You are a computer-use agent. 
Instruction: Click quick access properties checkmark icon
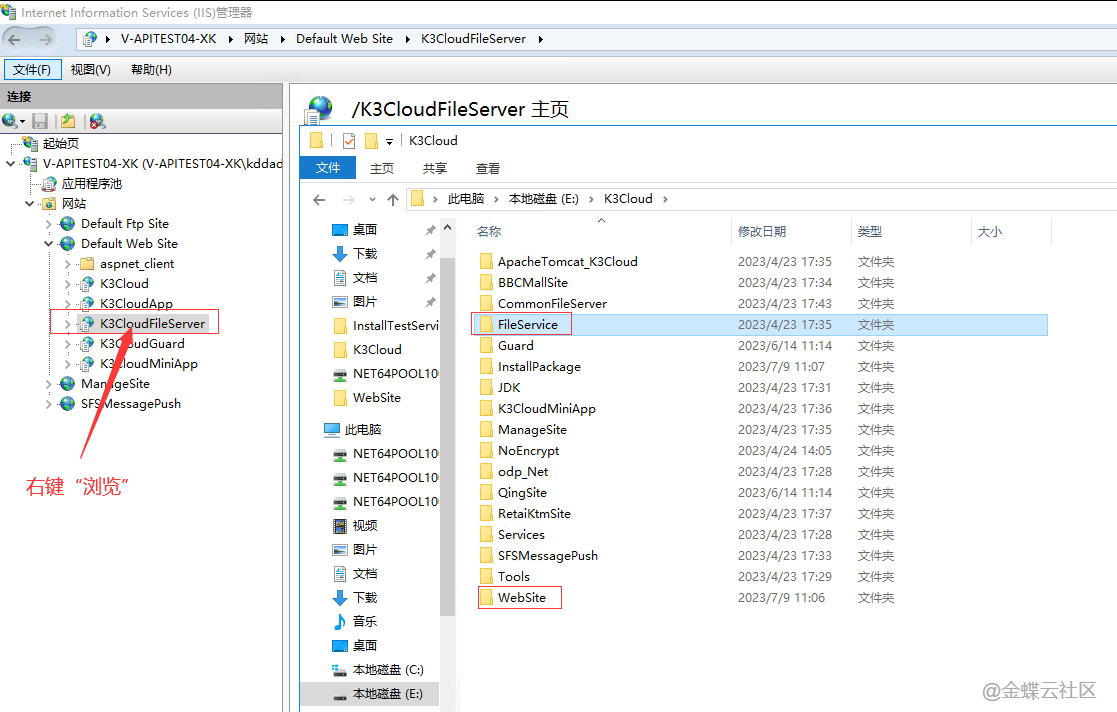pos(349,141)
